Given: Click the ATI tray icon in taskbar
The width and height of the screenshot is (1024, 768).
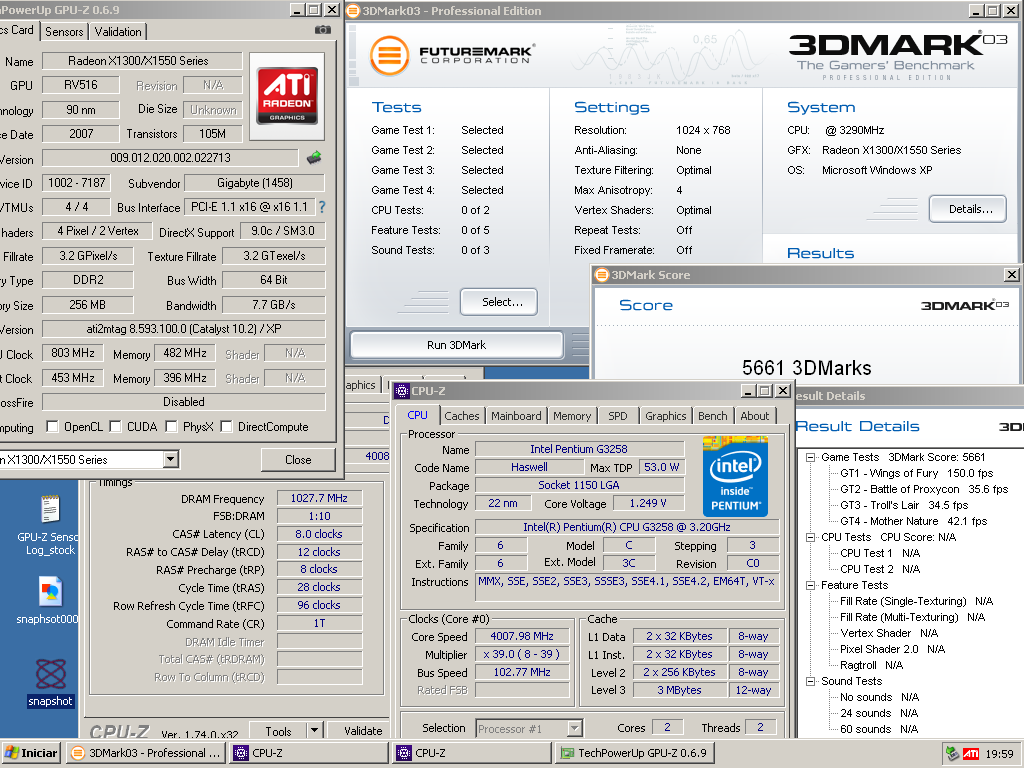Looking at the screenshot, I should coord(971,754).
